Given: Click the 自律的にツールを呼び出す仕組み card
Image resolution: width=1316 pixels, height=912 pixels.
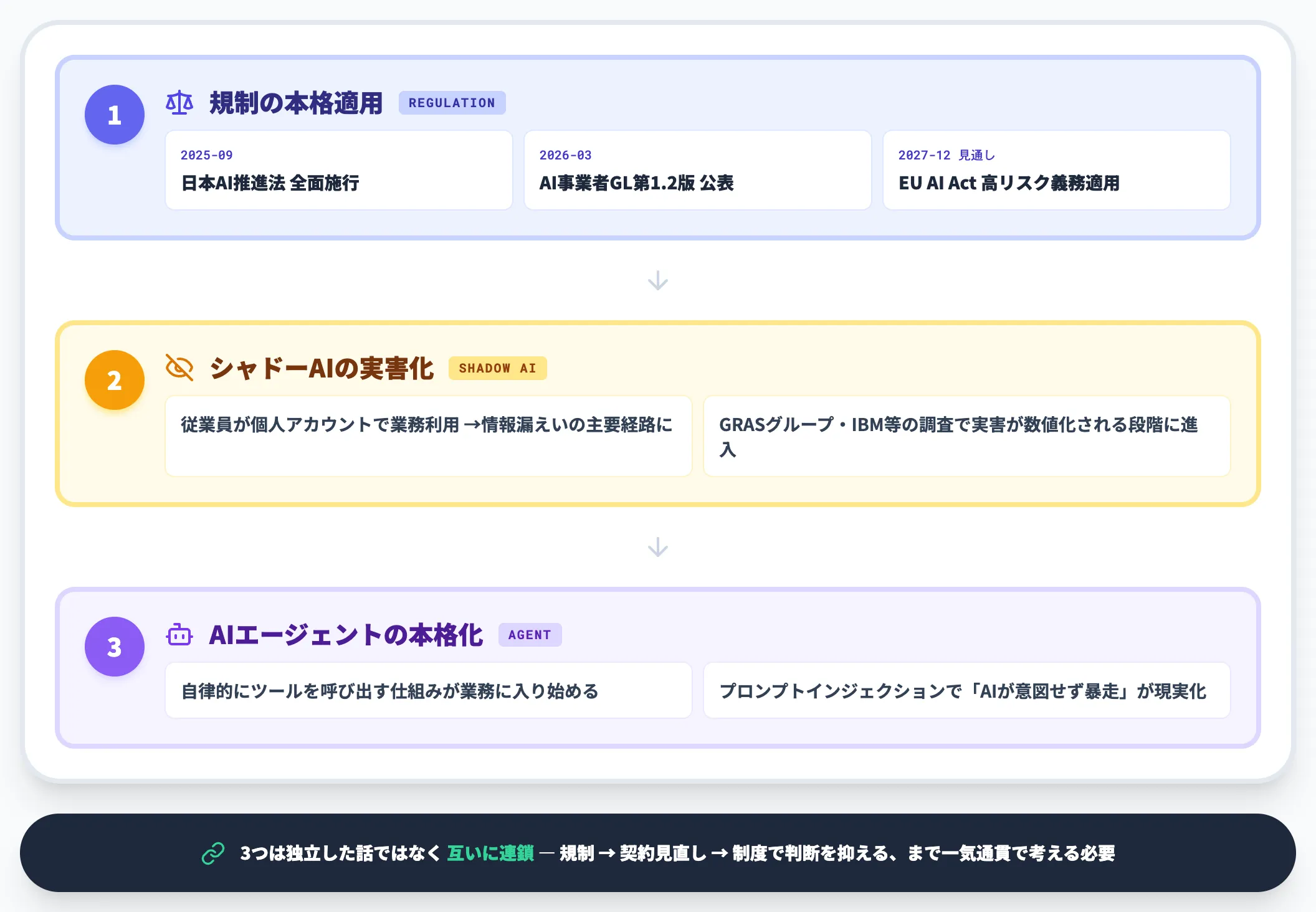Looking at the screenshot, I should coord(429,690).
